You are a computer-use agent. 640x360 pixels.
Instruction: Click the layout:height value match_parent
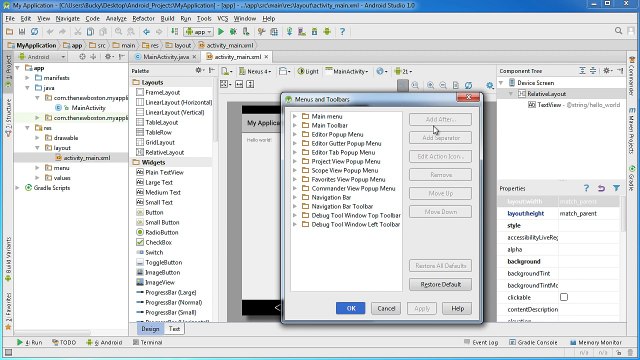[x=589, y=213]
